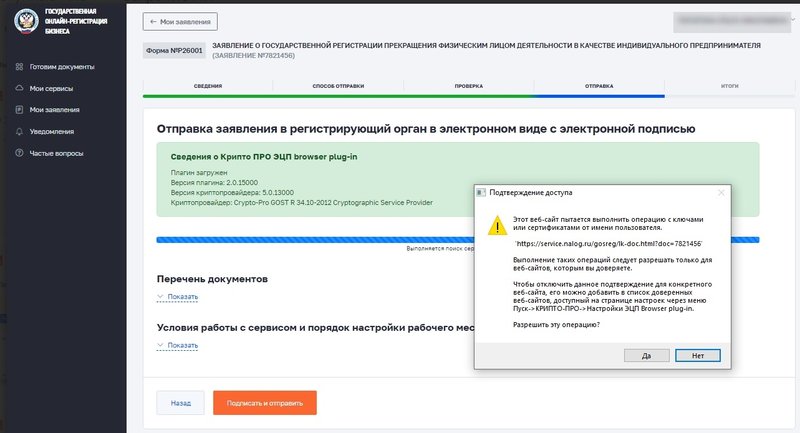Screen dimensions: 800x433
Task: Click the Криптопровайдер: Crypto-Pro GOST line
Action: (302, 203)
